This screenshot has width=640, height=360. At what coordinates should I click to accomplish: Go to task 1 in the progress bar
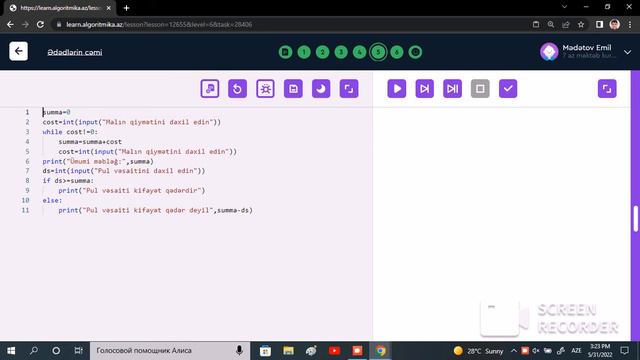pos(304,52)
